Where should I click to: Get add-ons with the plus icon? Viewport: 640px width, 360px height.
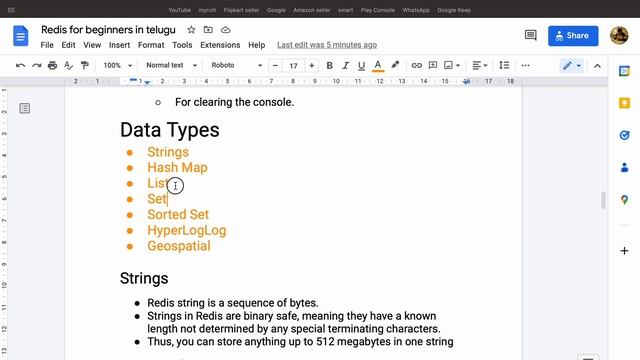624,251
